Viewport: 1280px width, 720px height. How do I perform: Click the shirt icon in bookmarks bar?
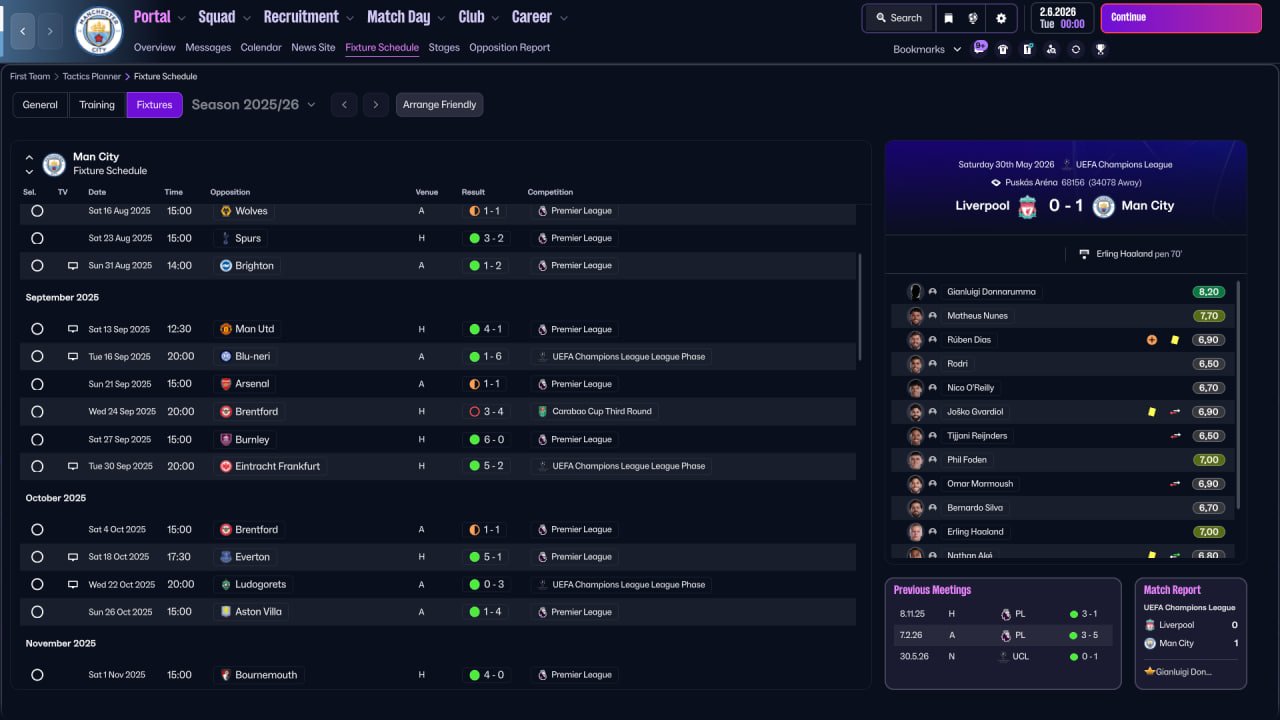pos(1003,49)
